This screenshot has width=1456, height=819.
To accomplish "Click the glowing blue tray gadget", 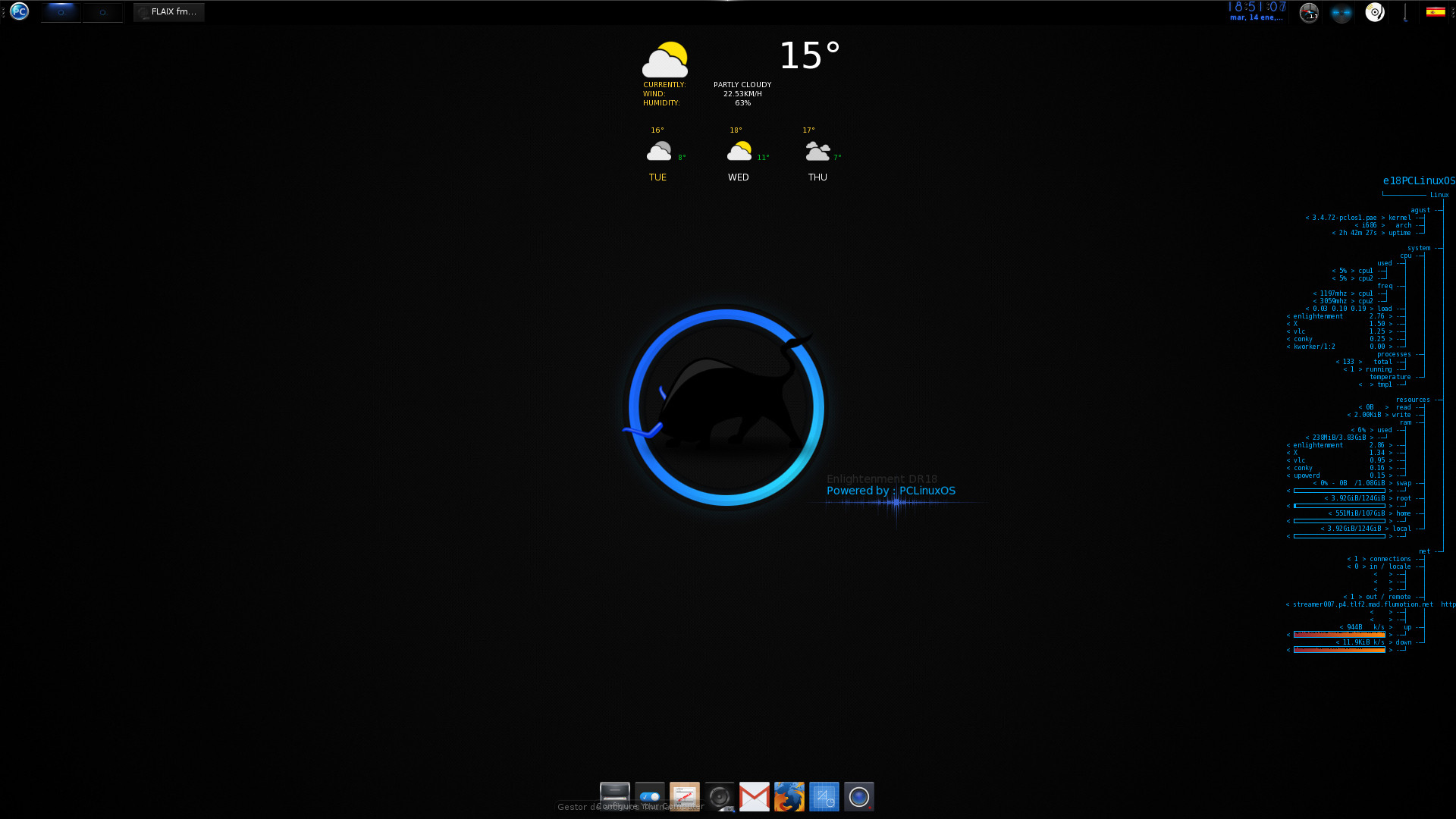I will point(1341,13).
